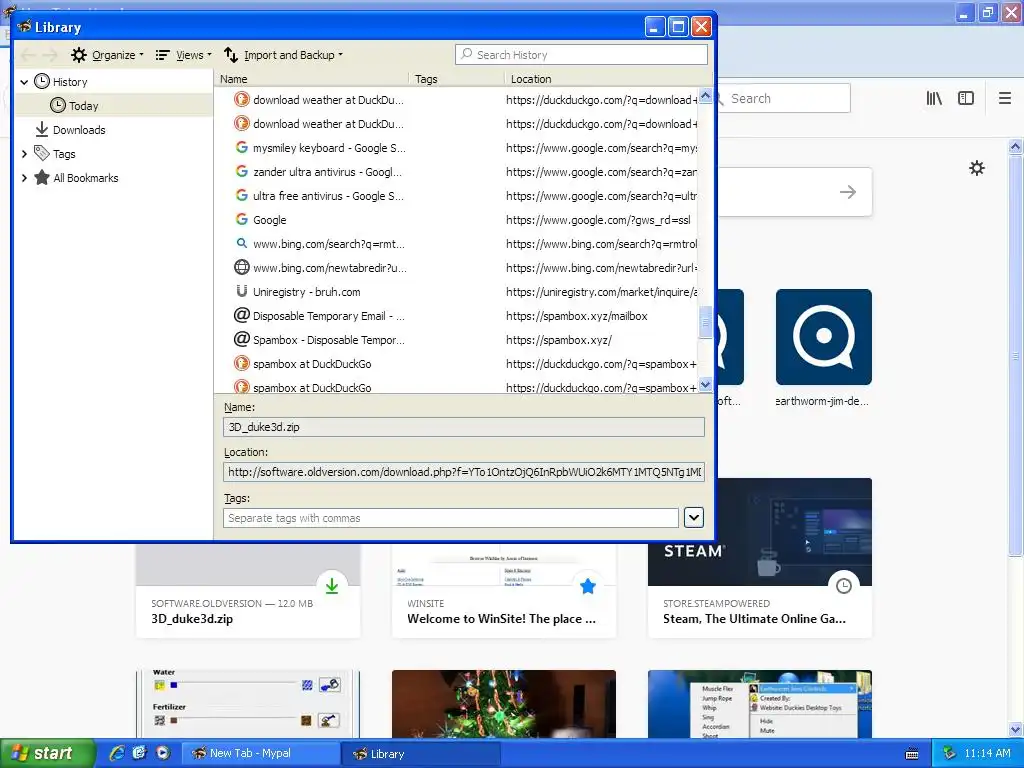Click the History clock icon in sidebar

click(42, 82)
